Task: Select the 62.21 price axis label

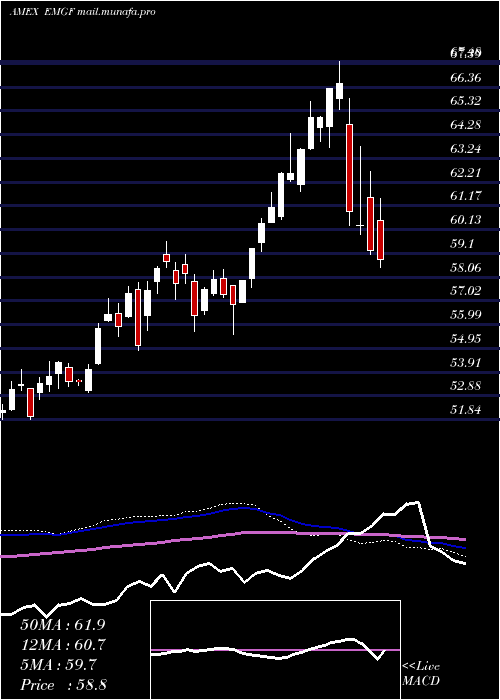Action: [x=466, y=173]
